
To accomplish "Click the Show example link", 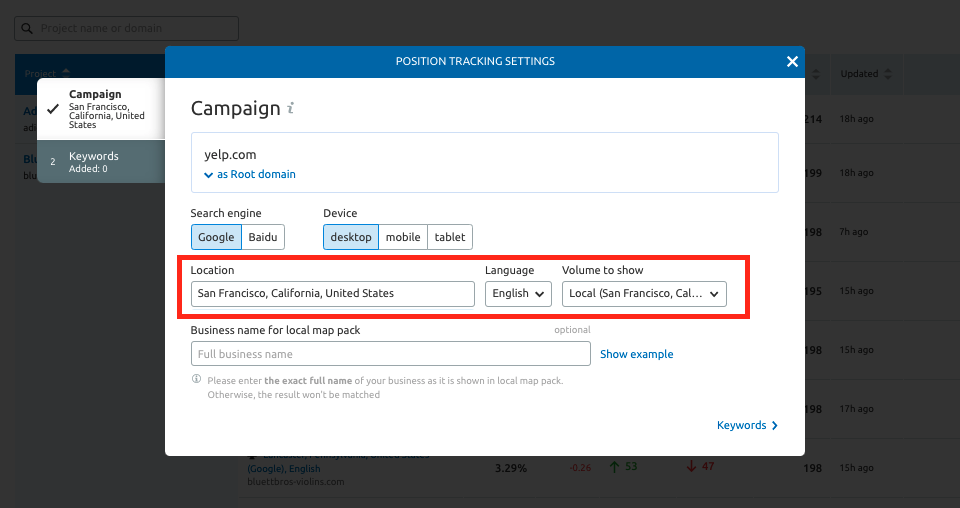I will [636, 354].
